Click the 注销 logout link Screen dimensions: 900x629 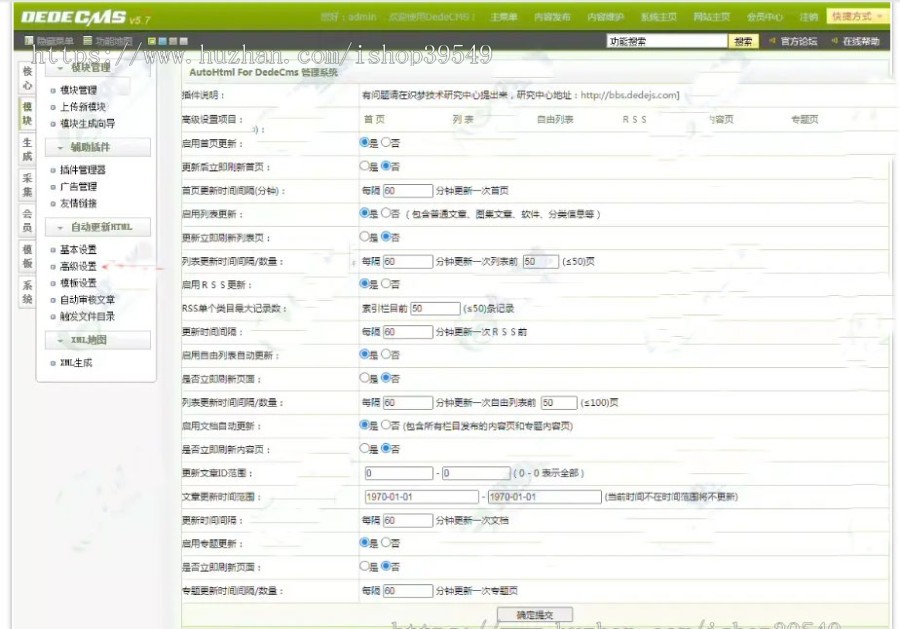(x=809, y=17)
